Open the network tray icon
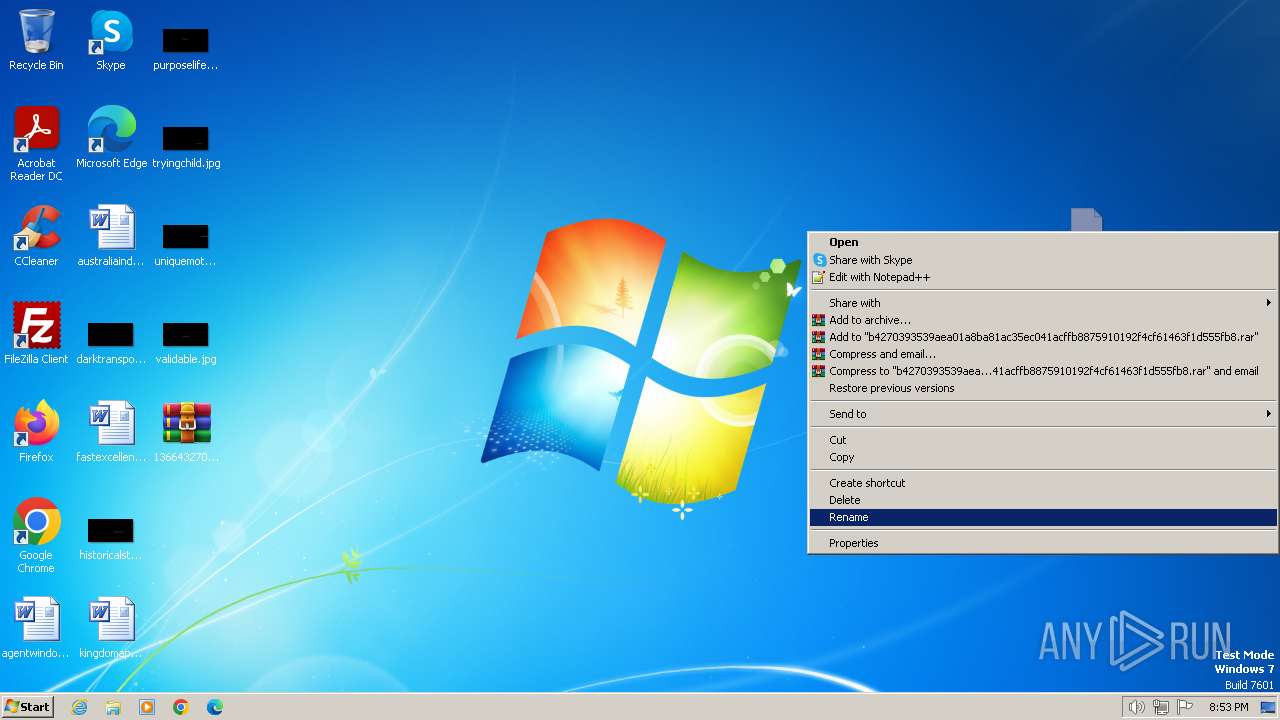 [1160, 707]
